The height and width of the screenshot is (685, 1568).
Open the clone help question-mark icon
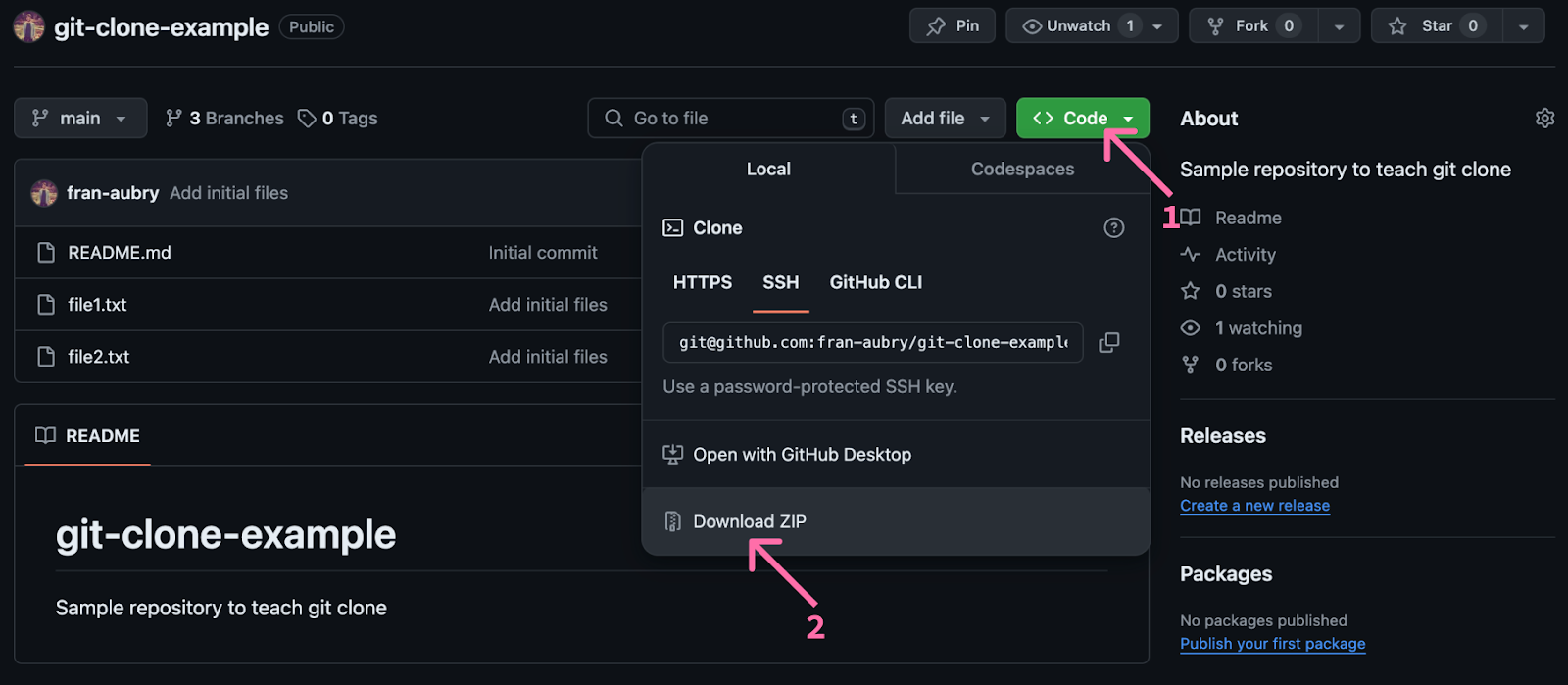pos(1114,227)
